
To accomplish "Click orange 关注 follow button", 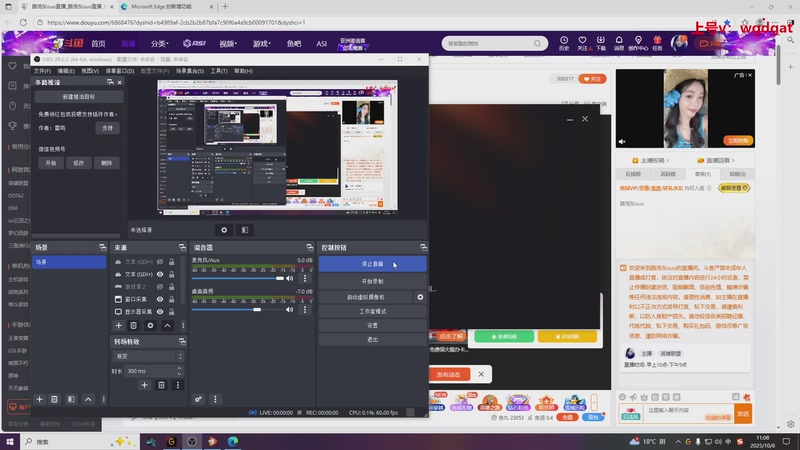I will coord(592,79).
